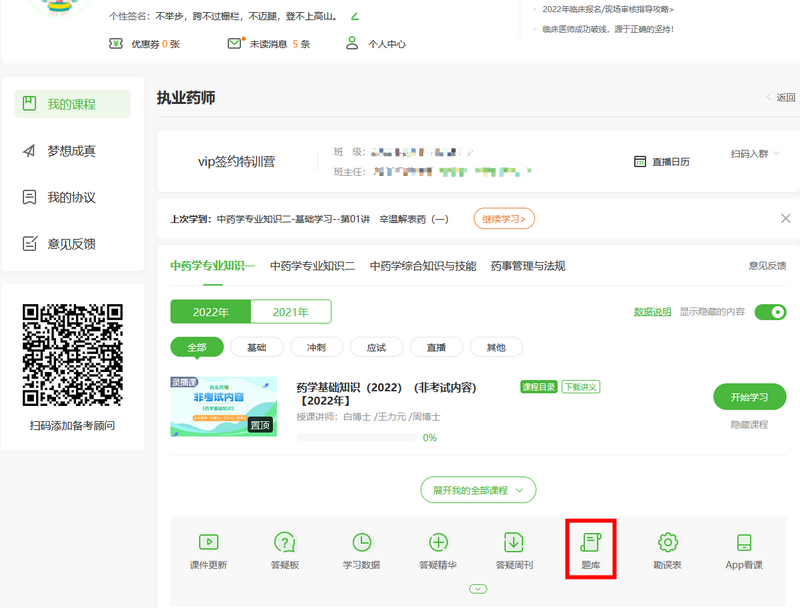Switch to 中药学专业知识二 tab
Image resolution: width=800 pixels, height=608 pixels.
coord(312,266)
